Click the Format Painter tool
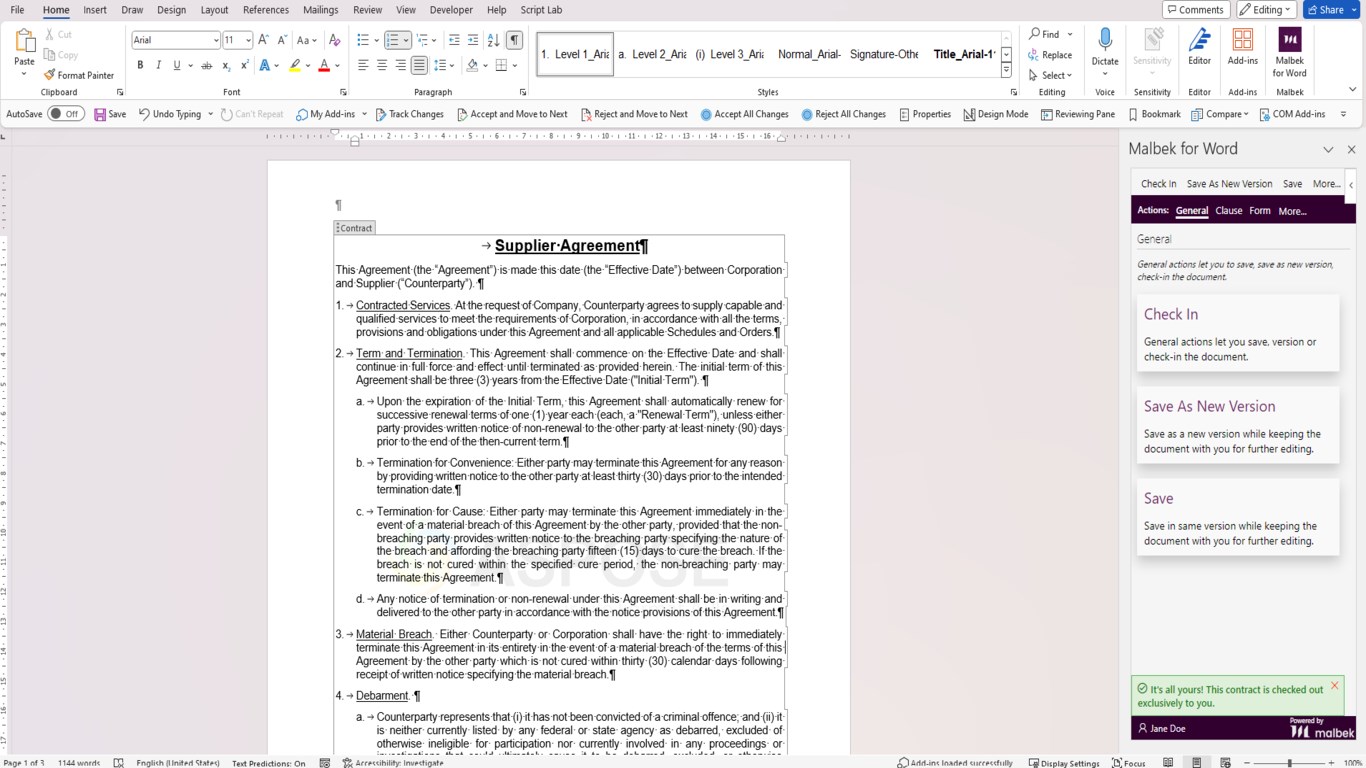1366x768 pixels. click(x=79, y=75)
